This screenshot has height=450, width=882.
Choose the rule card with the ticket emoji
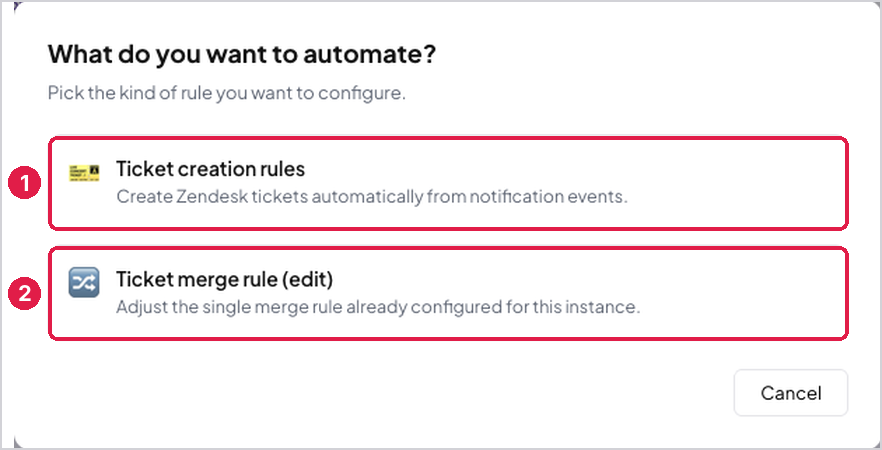(x=448, y=183)
